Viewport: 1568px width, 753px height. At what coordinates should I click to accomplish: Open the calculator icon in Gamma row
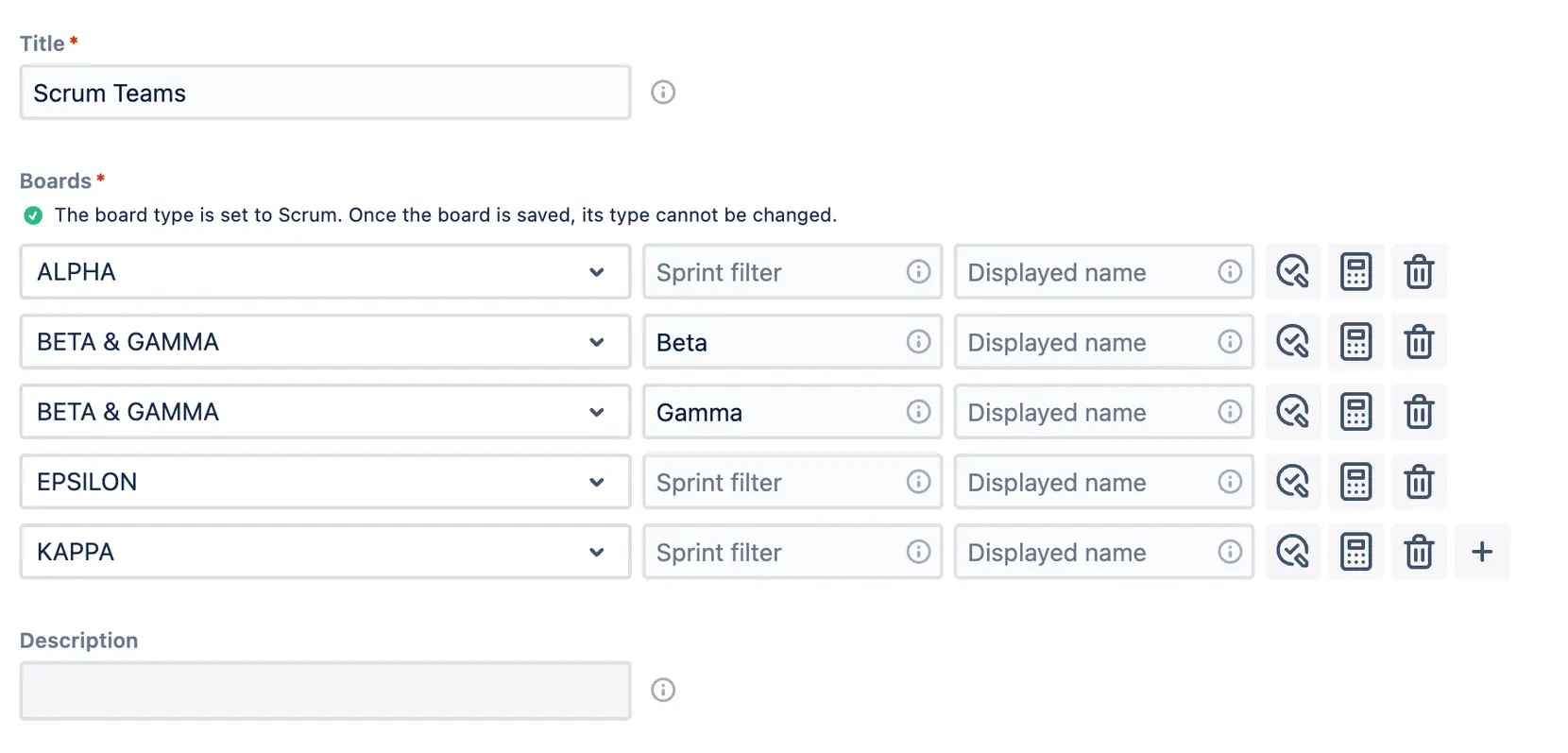(1356, 412)
